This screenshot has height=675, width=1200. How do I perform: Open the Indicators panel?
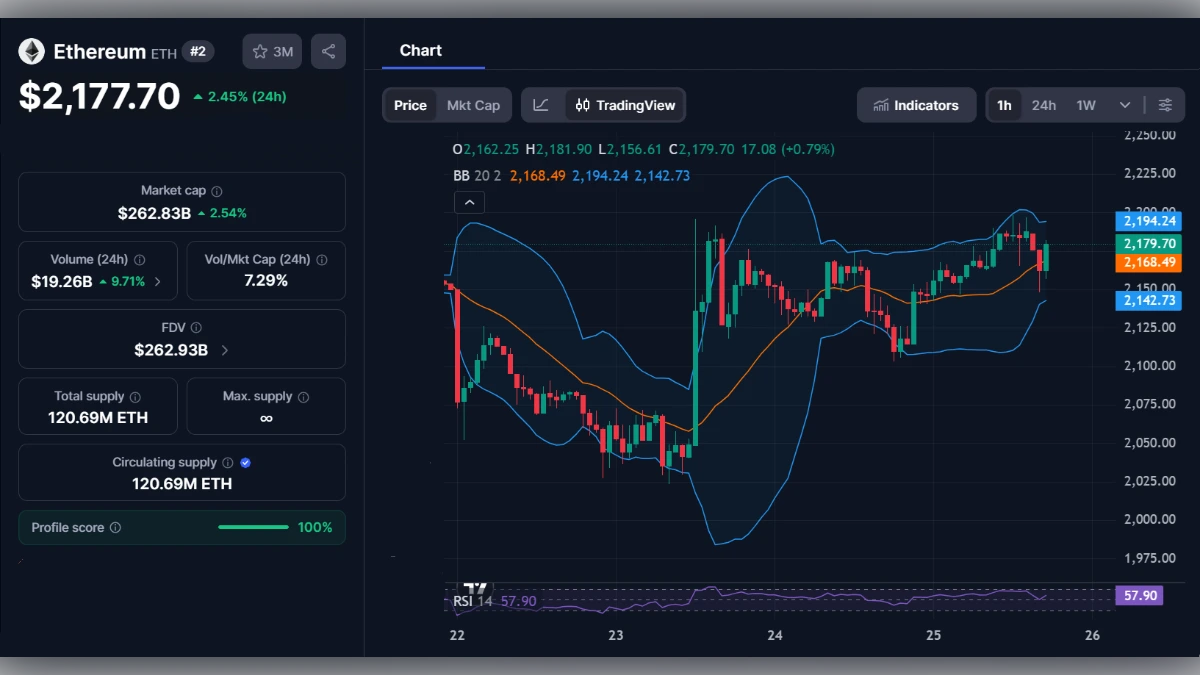pos(916,104)
